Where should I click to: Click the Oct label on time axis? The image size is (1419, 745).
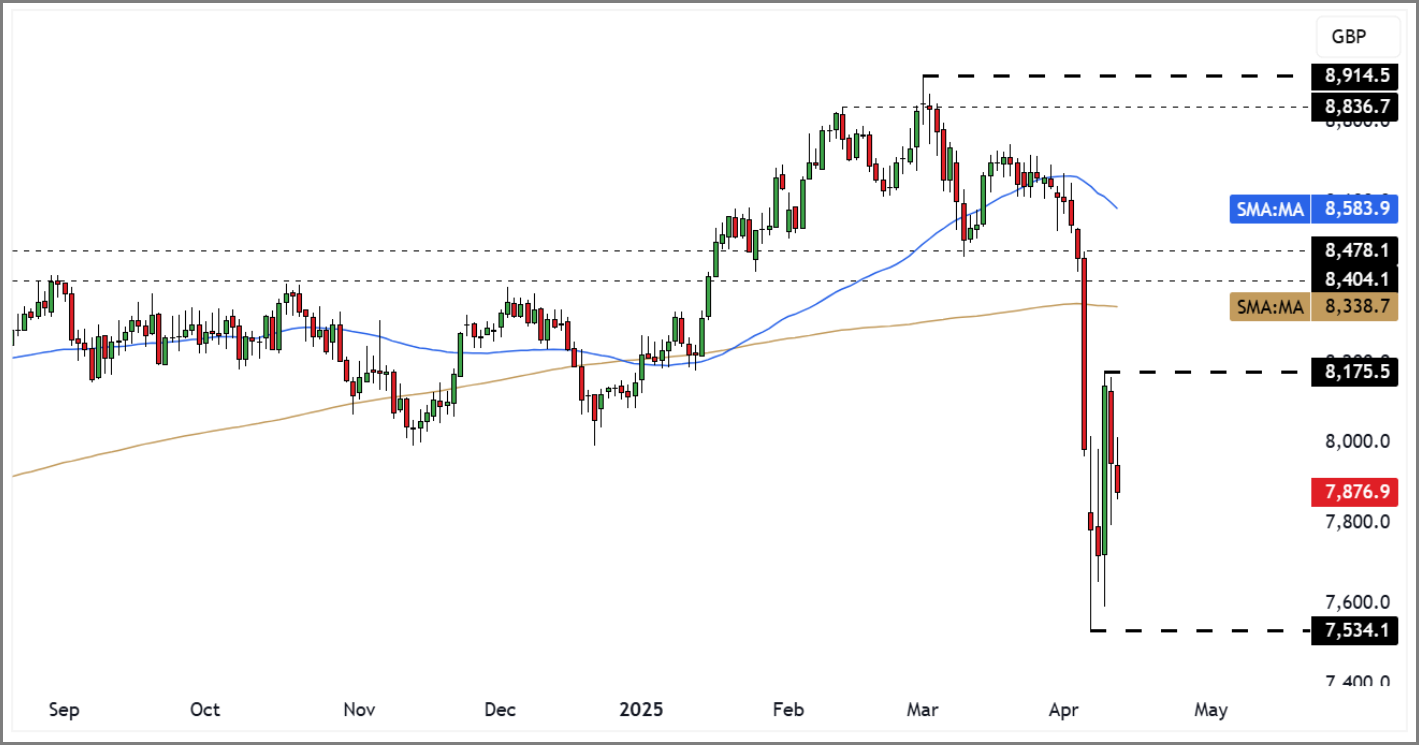205,710
